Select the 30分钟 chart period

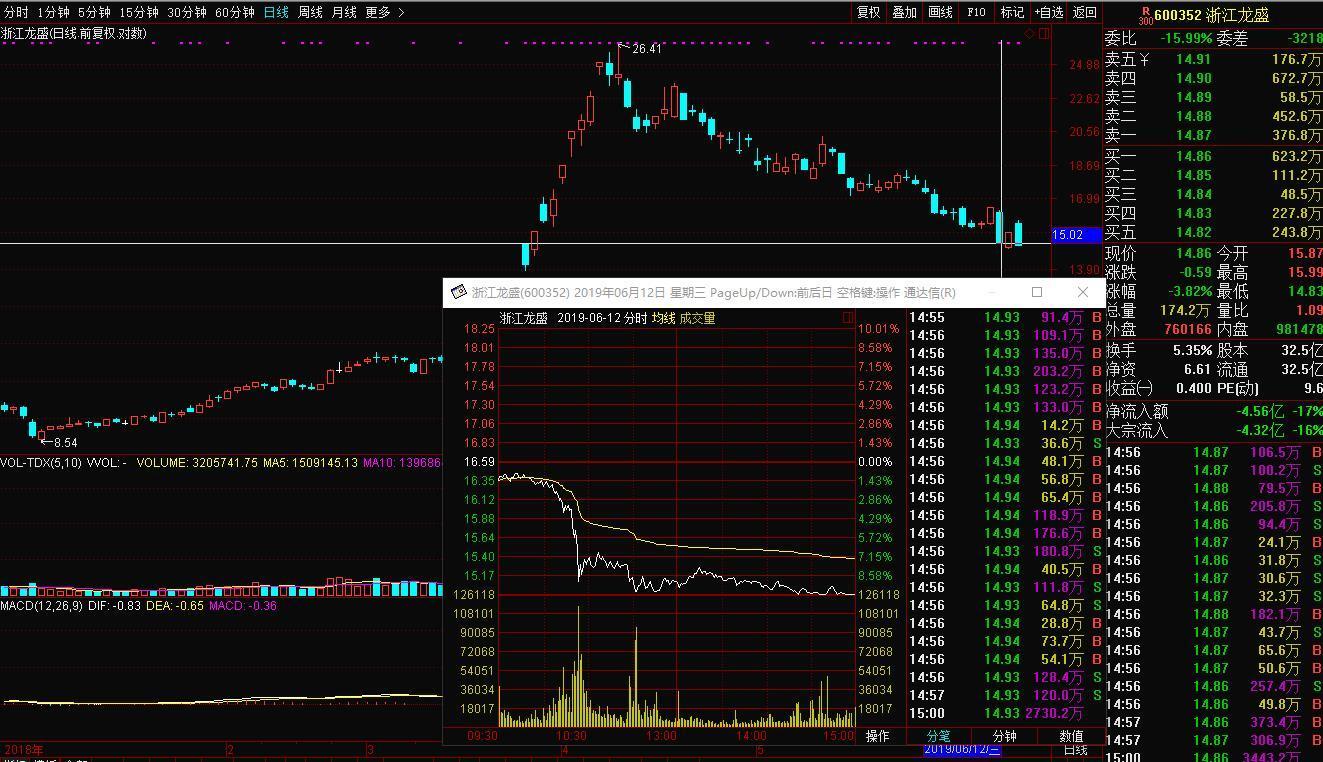click(x=187, y=12)
